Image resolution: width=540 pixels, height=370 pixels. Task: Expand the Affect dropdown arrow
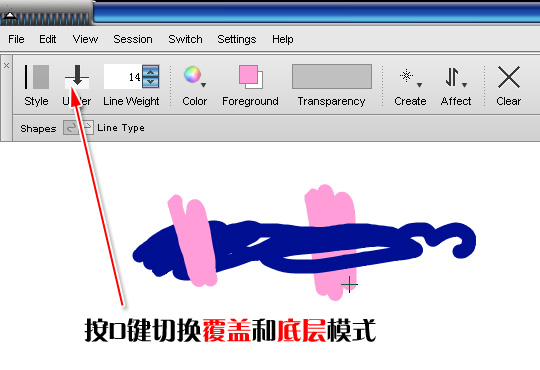(465, 85)
